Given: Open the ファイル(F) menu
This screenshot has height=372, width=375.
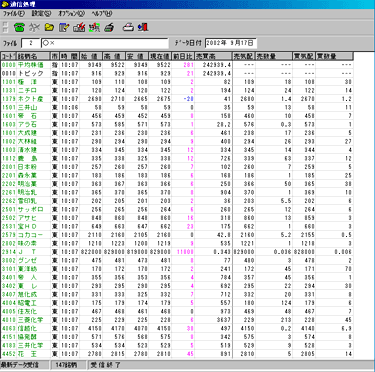Looking at the screenshot, I should coord(14,14).
